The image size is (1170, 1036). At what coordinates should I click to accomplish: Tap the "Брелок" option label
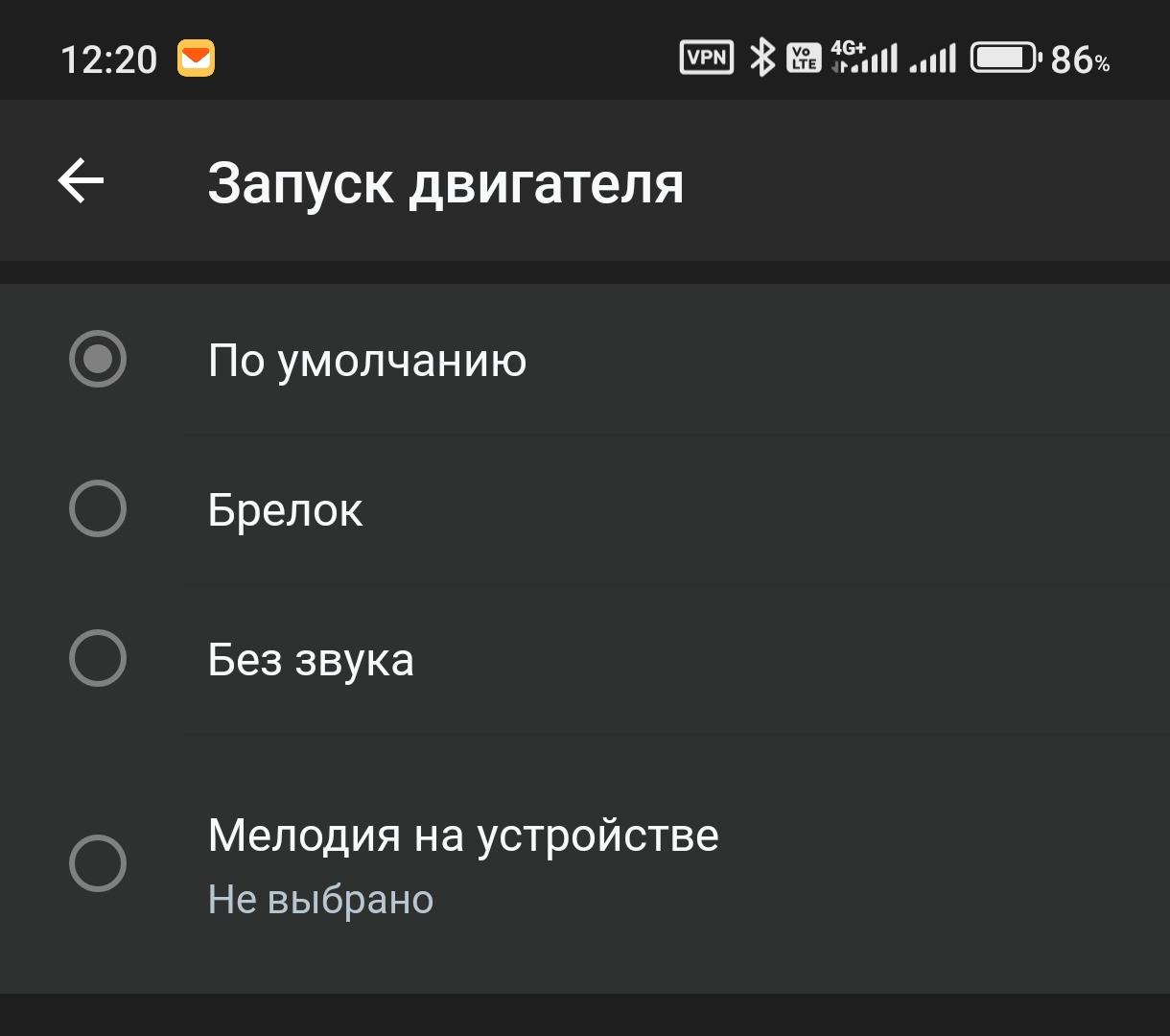point(285,510)
